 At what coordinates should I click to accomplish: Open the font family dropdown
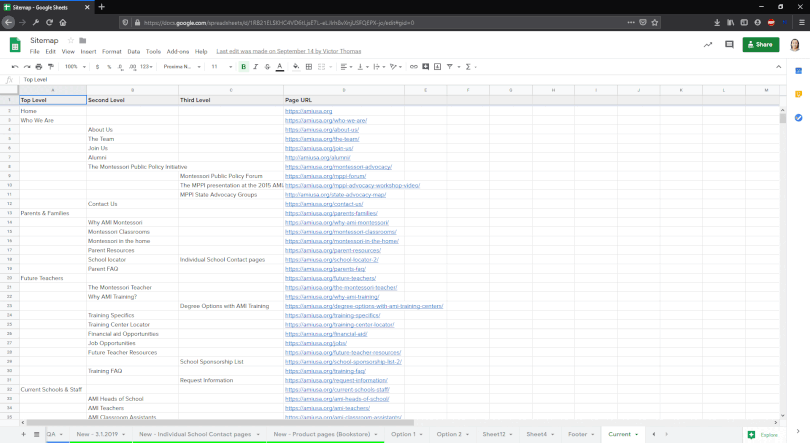(180, 67)
